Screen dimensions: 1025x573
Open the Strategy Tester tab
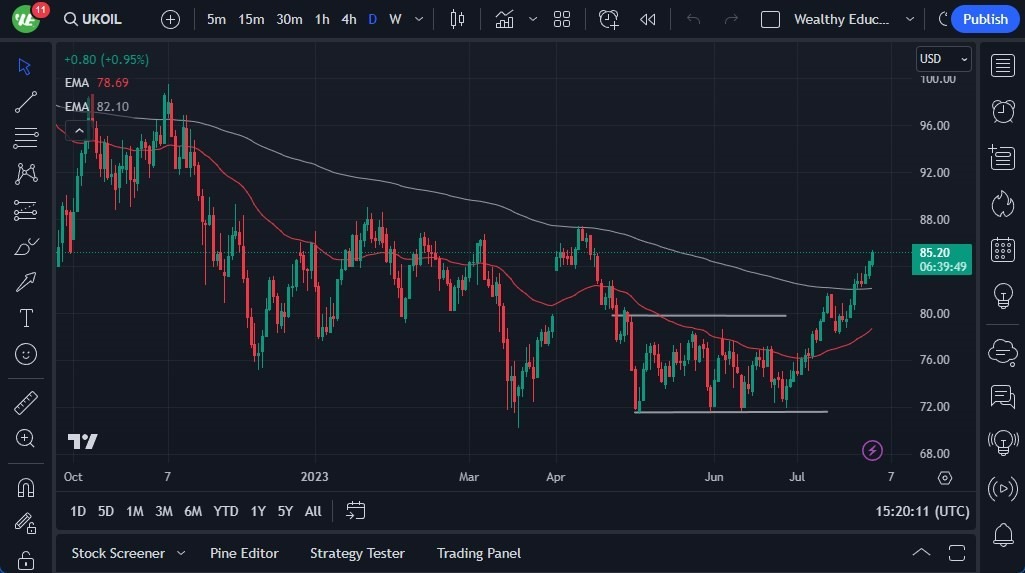click(x=357, y=553)
